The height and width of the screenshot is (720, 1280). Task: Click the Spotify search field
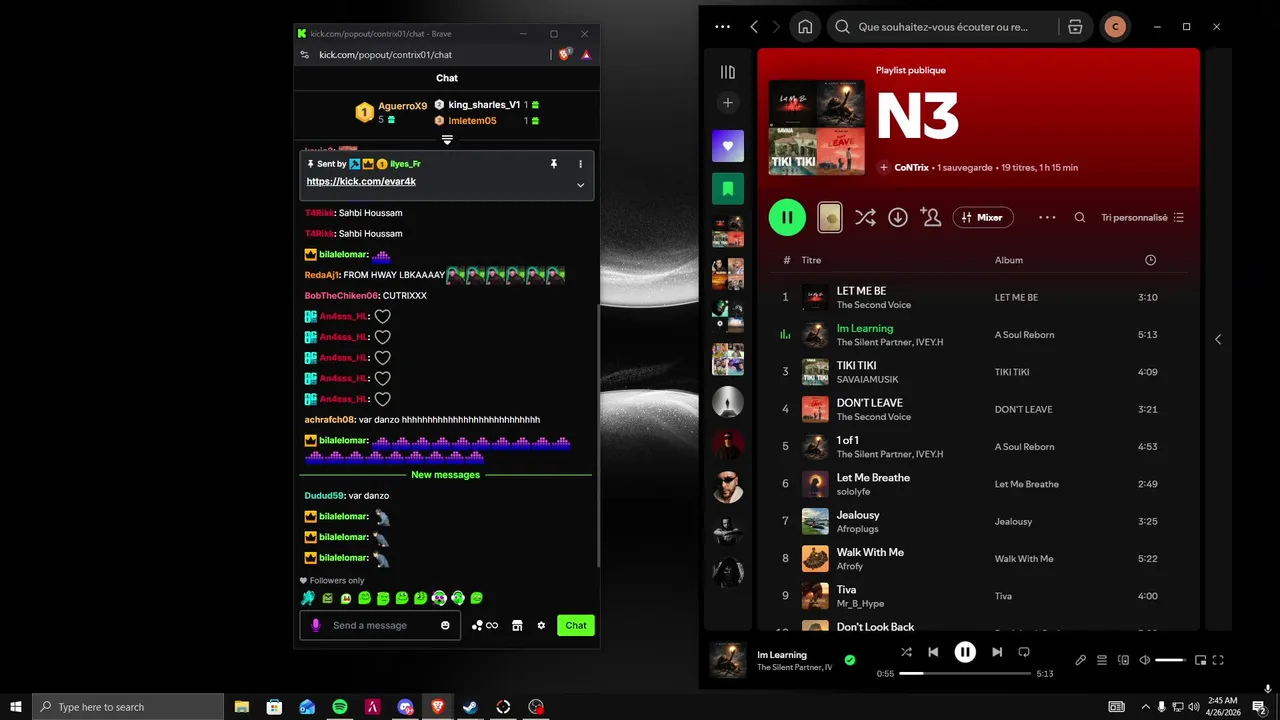(x=942, y=27)
